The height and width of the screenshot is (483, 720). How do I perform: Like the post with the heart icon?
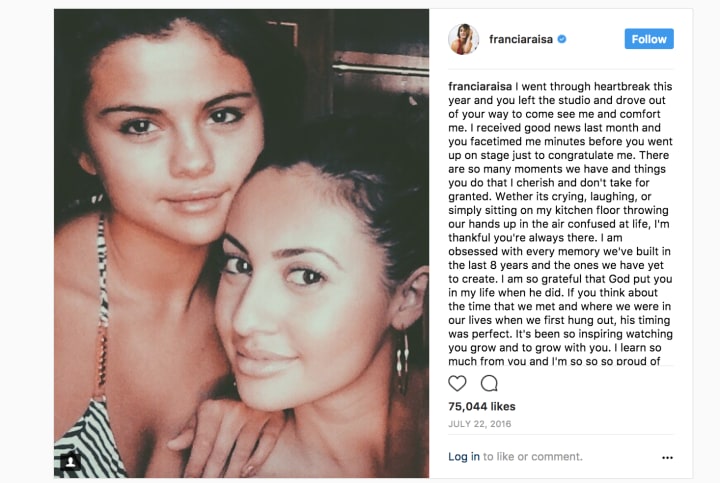[457, 383]
